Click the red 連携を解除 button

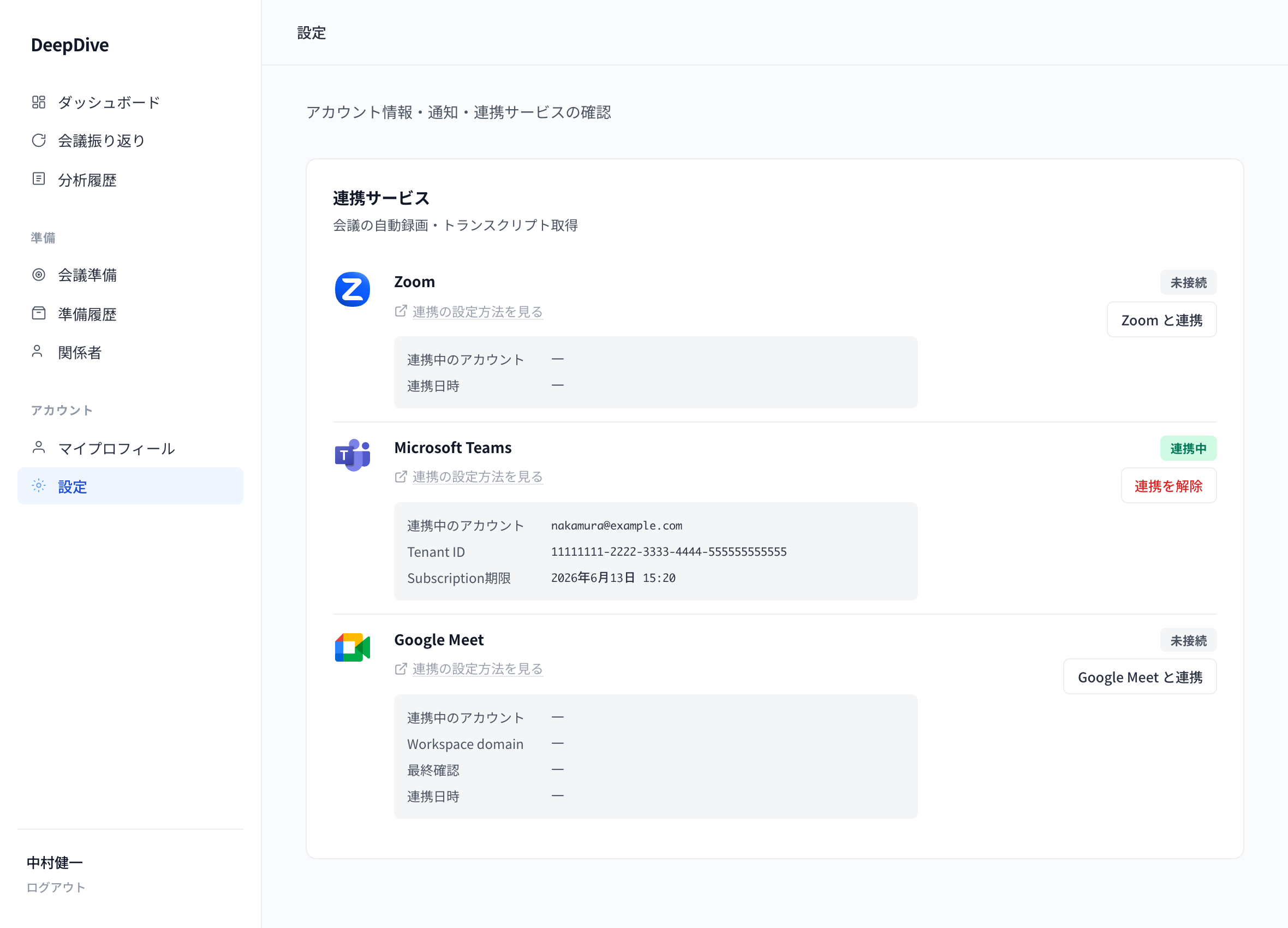pos(1168,486)
